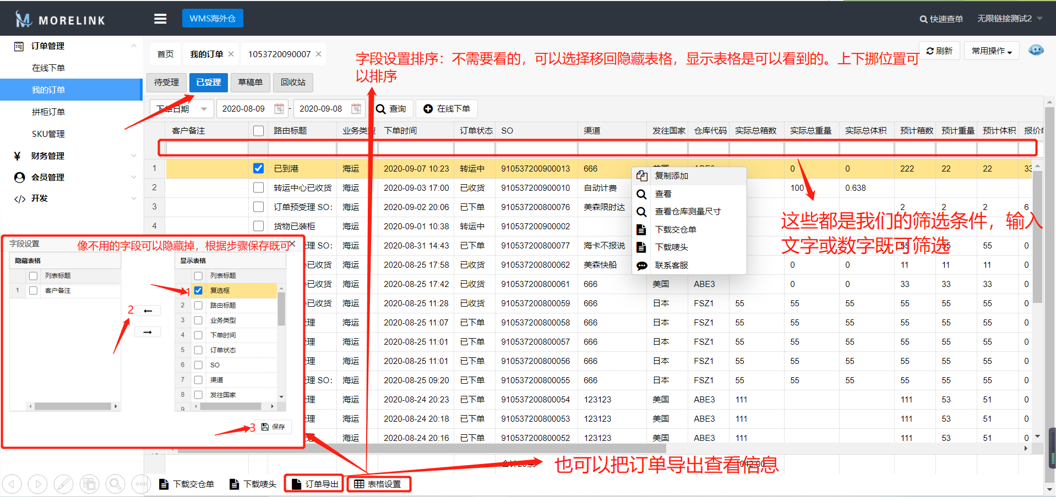Switch to the 首页 tab
The height and width of the screenshot is (497, 1056).
(165, 54)
